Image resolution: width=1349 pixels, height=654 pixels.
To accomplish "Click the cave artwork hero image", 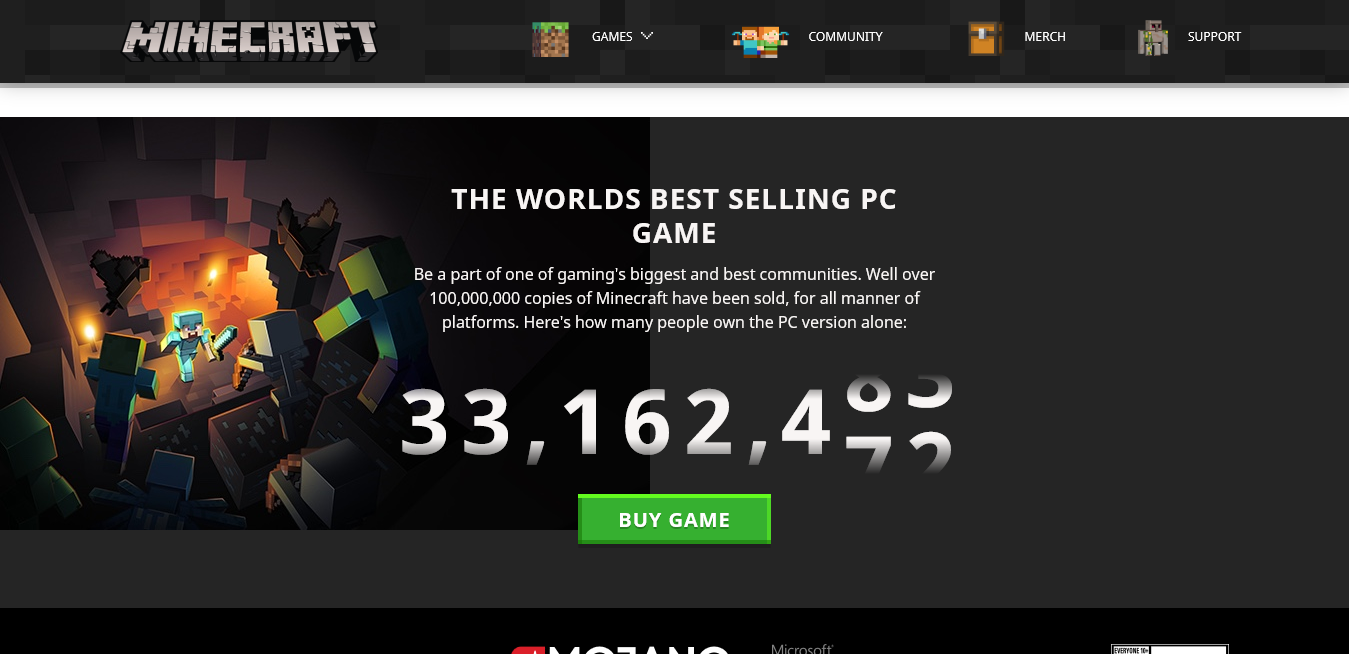I will 325,323.
